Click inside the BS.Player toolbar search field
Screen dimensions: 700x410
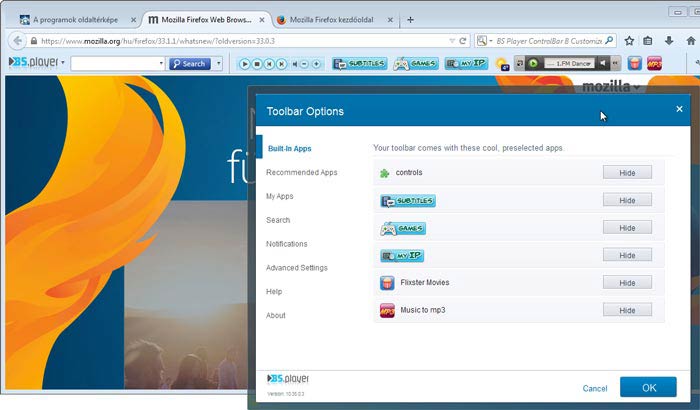tap(115, 63)
